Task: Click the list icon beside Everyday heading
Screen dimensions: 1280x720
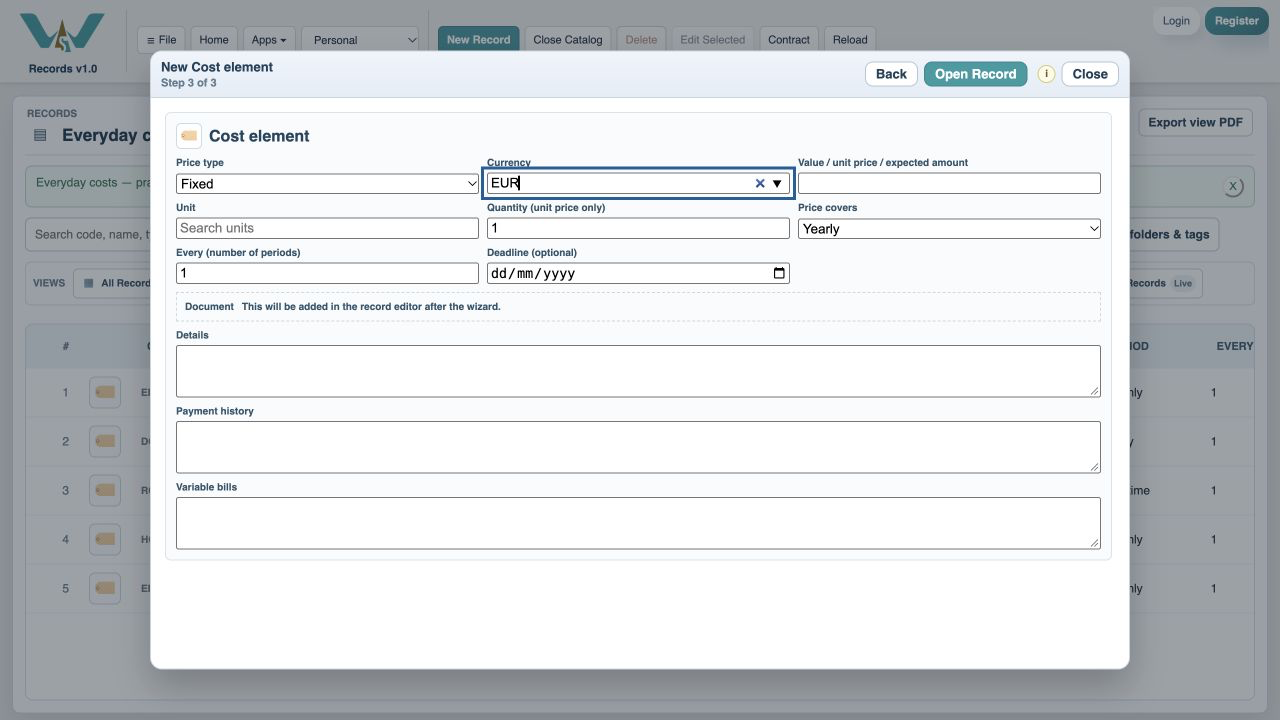Action: tap(40, 135)
